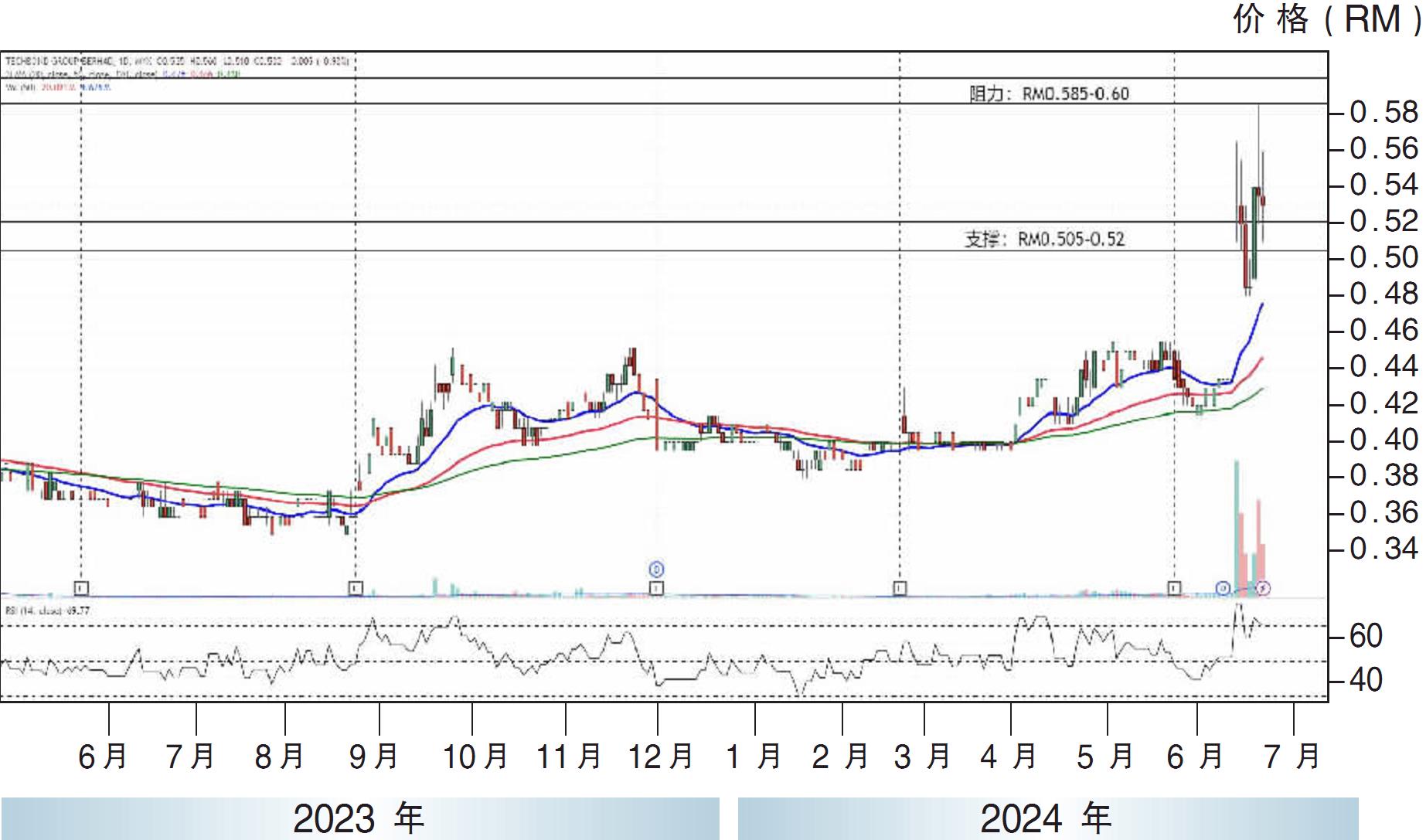Select the Techbond Group Berhad title legend
1426x840 pixels.
point(176,60)
